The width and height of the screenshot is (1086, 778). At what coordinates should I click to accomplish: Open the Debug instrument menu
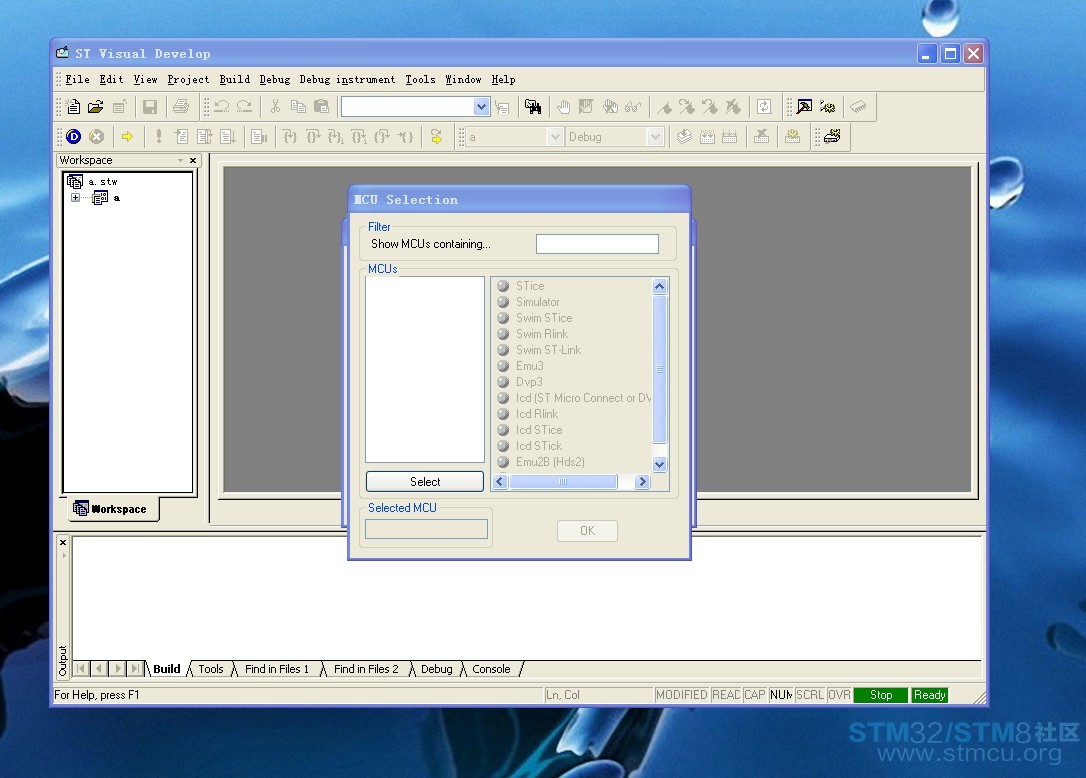tap(347, 80)
